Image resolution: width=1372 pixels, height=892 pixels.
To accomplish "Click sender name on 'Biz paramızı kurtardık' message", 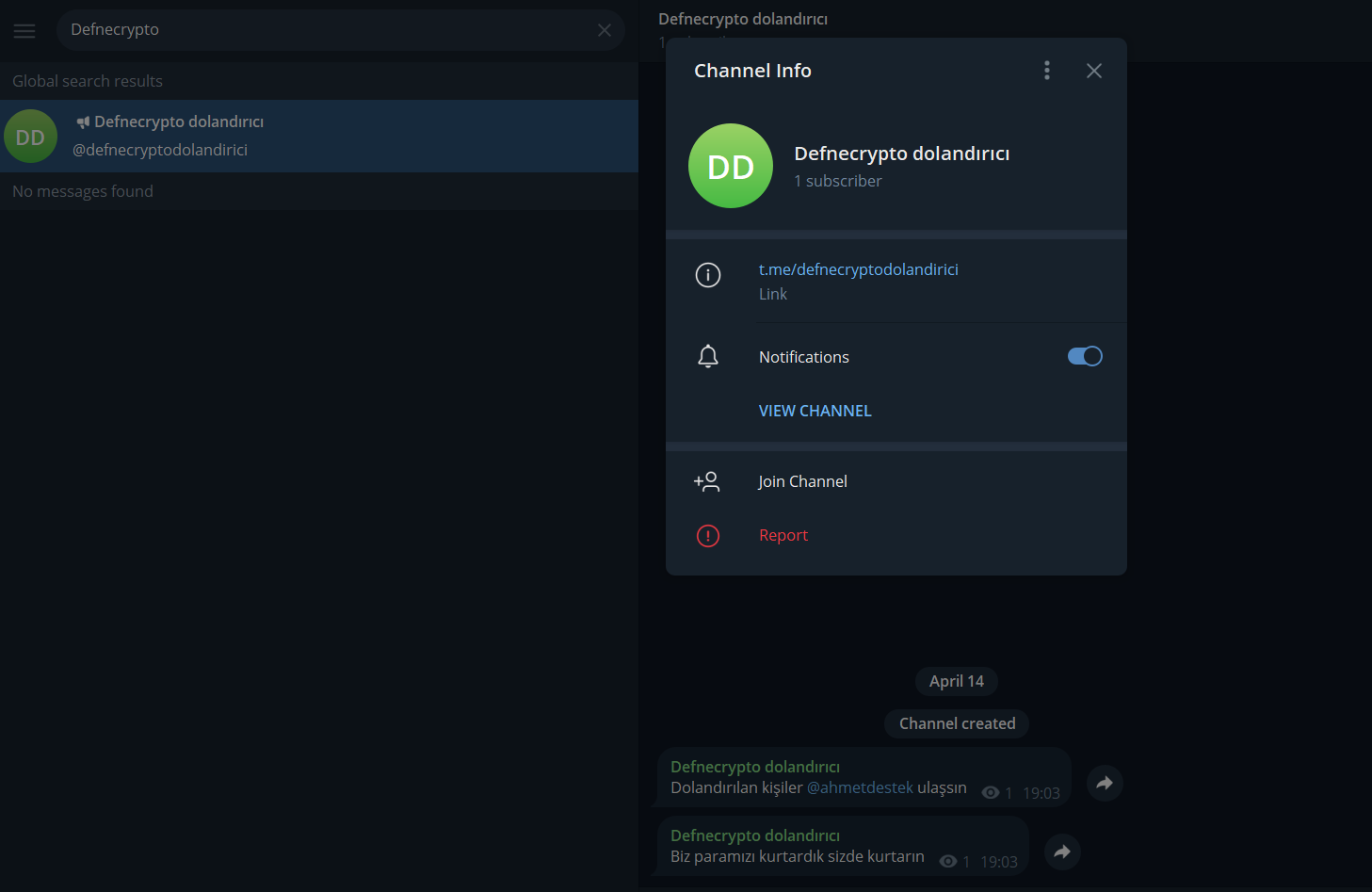I will coord(755,835).
